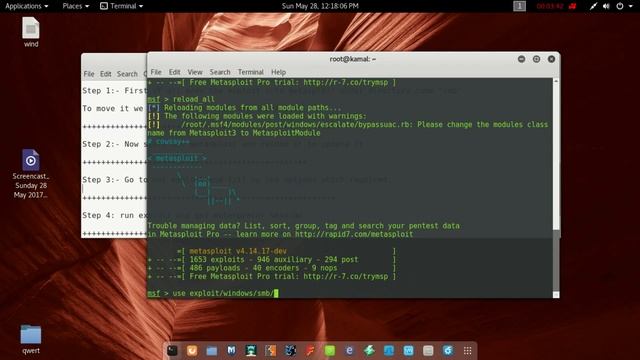
Task: Open Search menu in the terminal window
Action: pyautogui.click(x=220, y=72)
